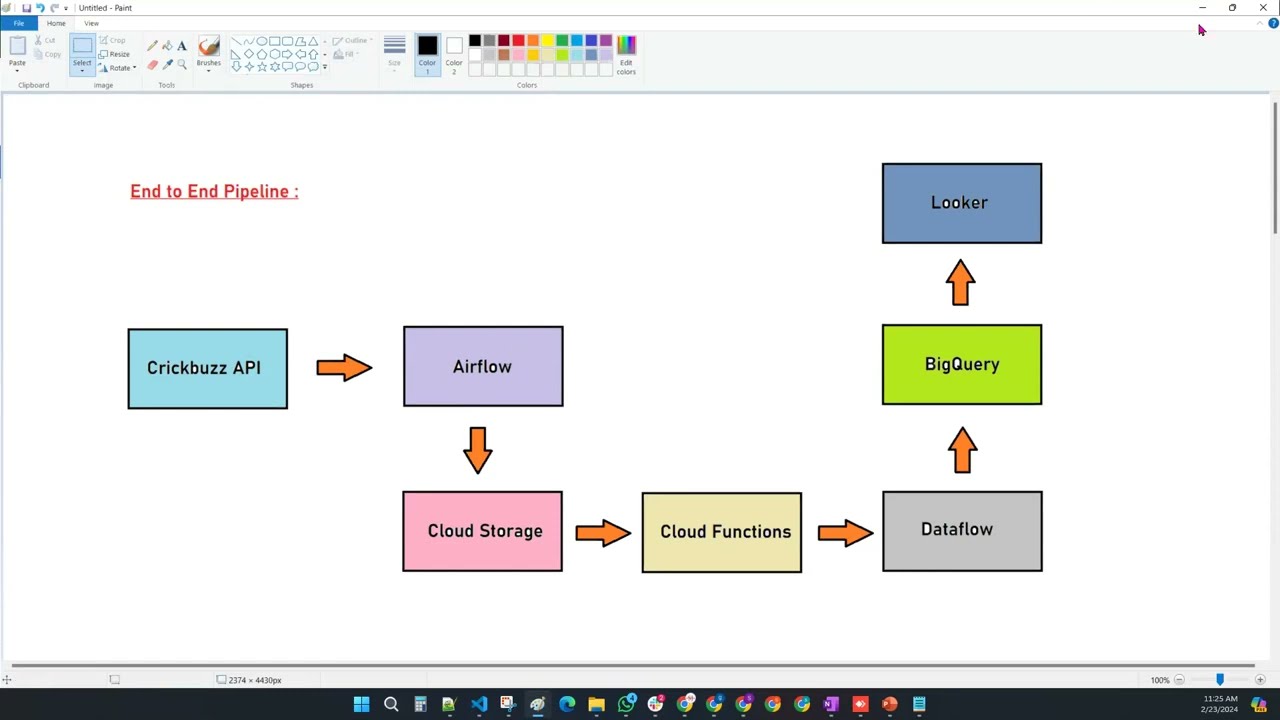Open the Windows Start menu
This screenshot has width=1280, height=720.
362,704
